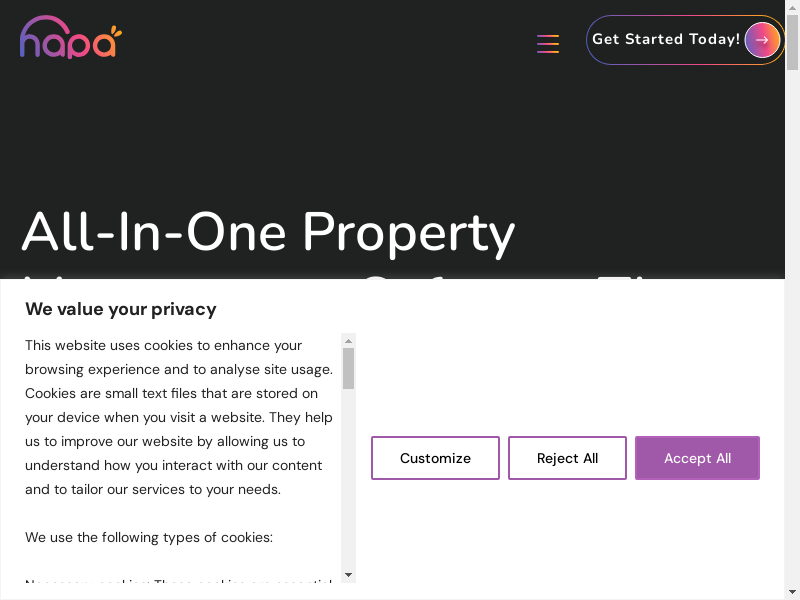
Task: Click the cookie notice scrollbar thumb
Action: [348, 368]
